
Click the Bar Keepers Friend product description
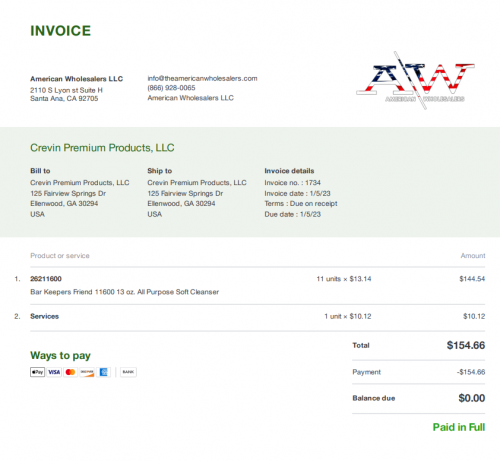[125, 292]
